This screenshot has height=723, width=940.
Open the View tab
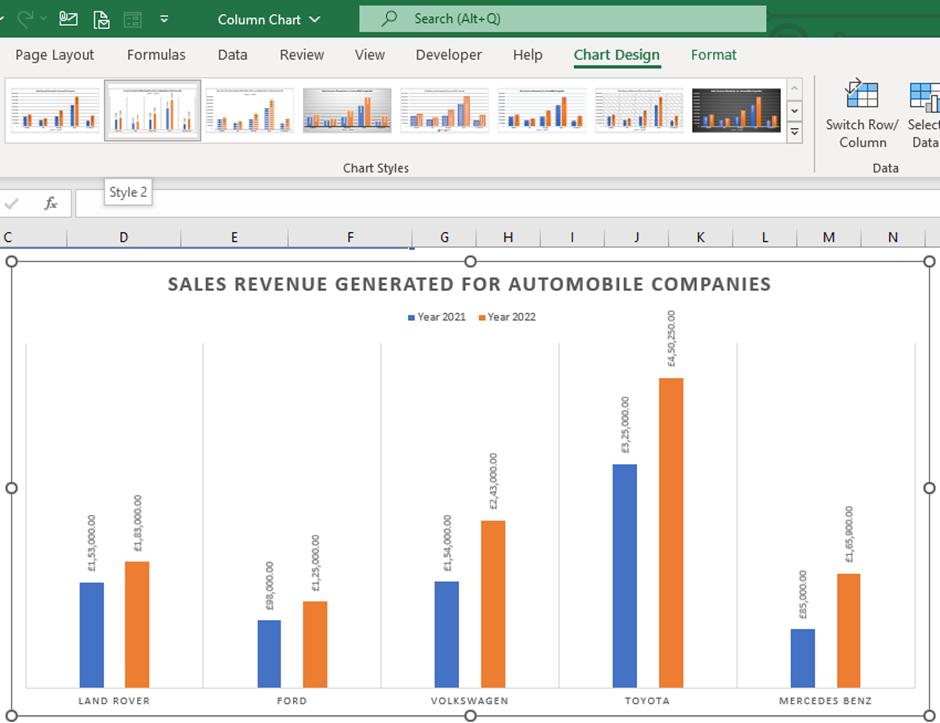(x=369, y=55)
